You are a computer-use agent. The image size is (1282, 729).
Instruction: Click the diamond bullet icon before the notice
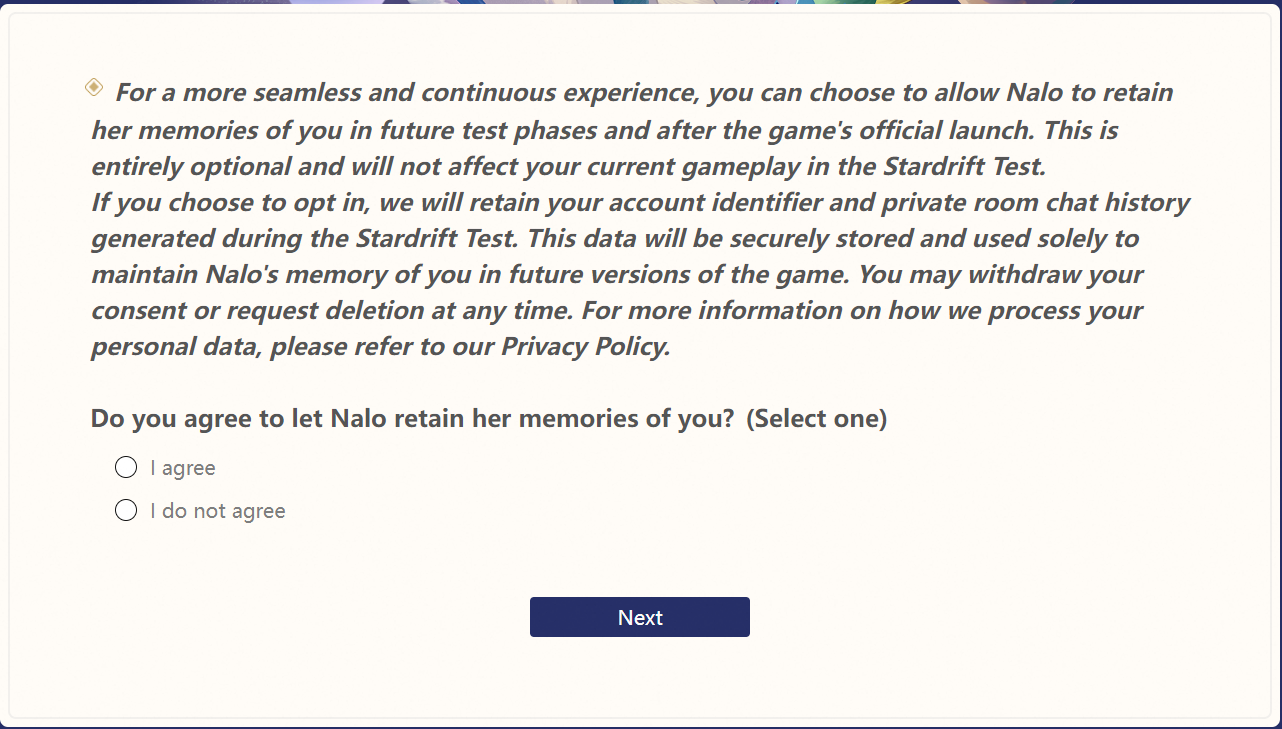tap(93, 88)
